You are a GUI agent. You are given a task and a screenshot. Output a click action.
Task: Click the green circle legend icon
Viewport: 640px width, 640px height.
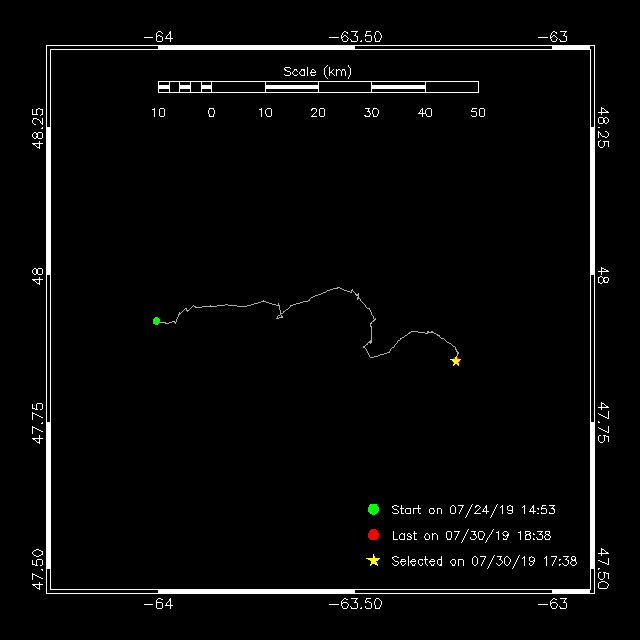tap(373, 509)
